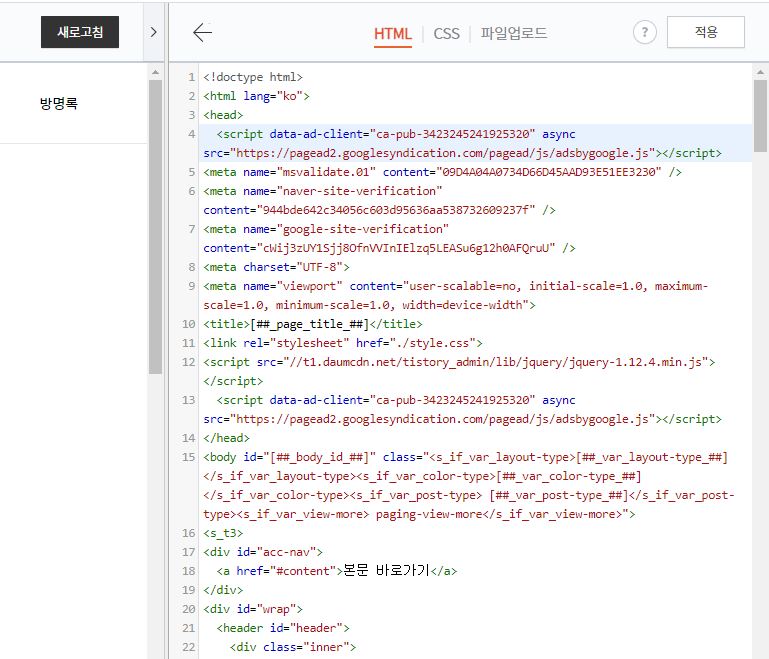Open the help question mark icon

[x=644, y=33]
